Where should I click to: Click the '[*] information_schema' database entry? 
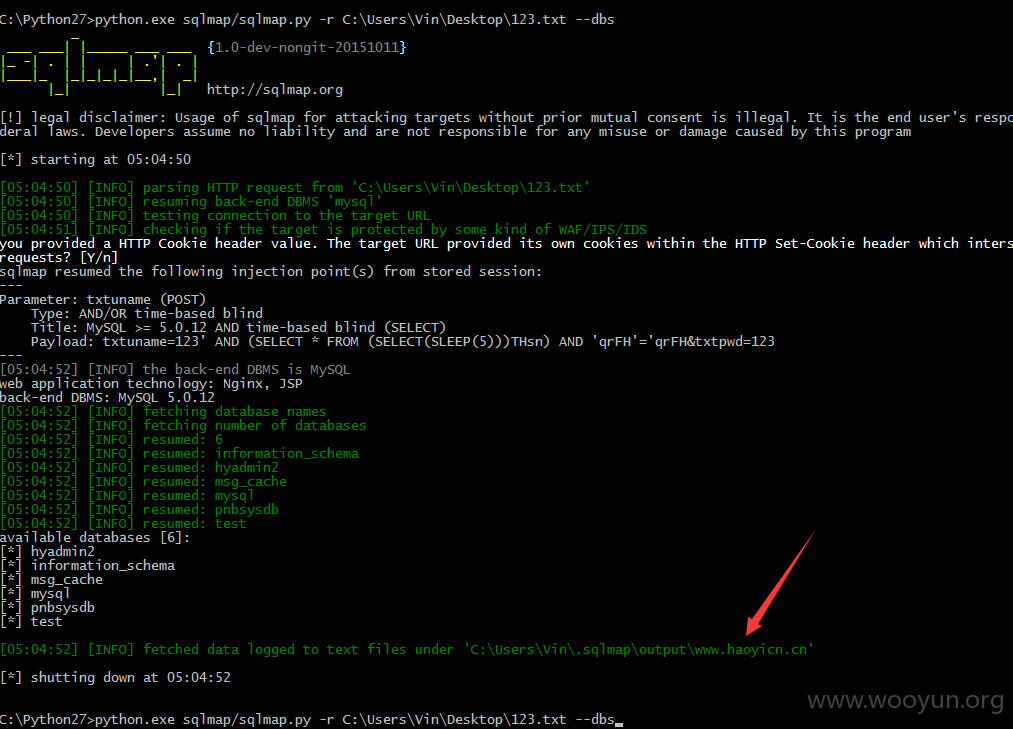(x=87, y=565)
